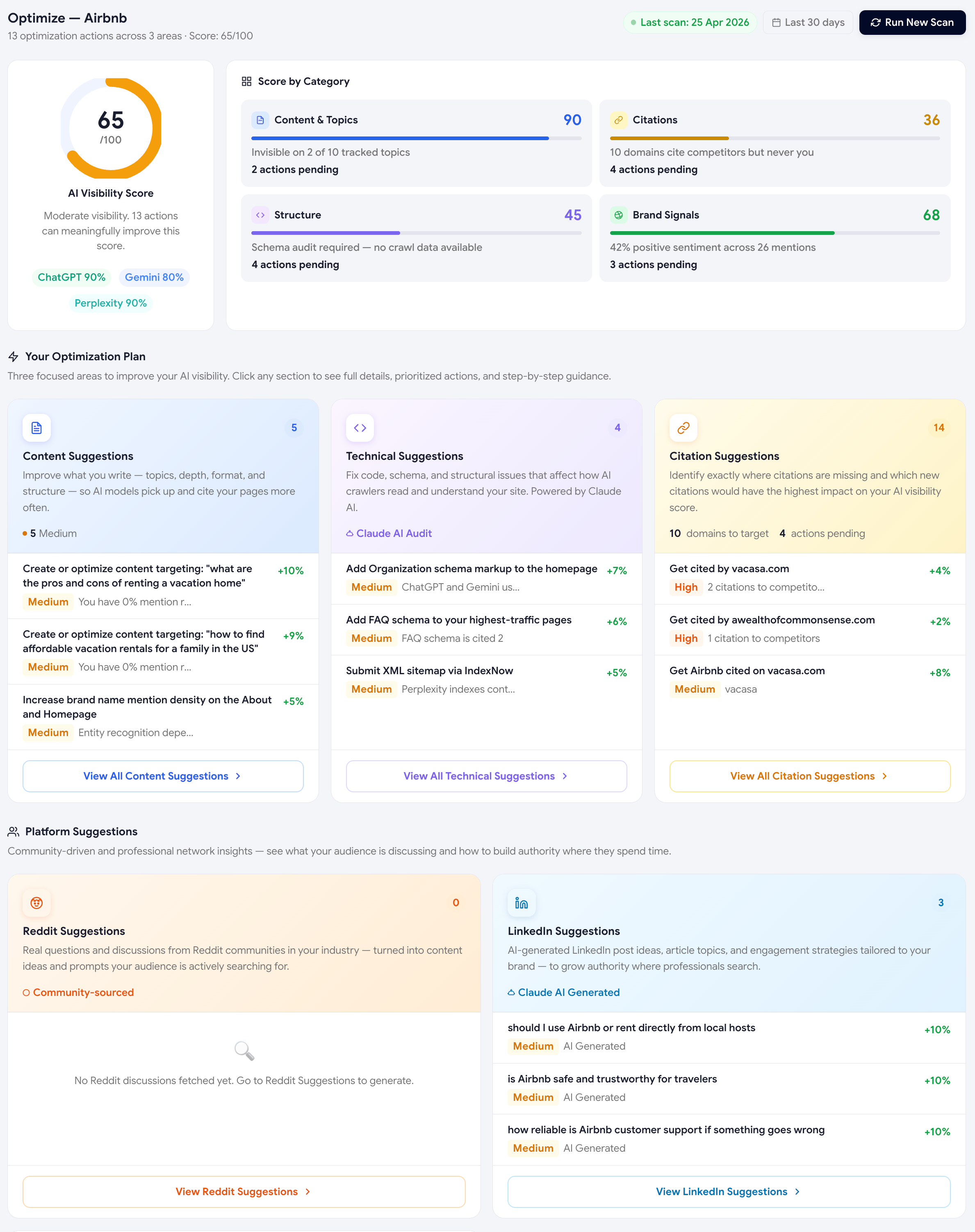Click the Citations score progress bar
The height and width of the screenshot is (1232, 975).
point(775,138)
